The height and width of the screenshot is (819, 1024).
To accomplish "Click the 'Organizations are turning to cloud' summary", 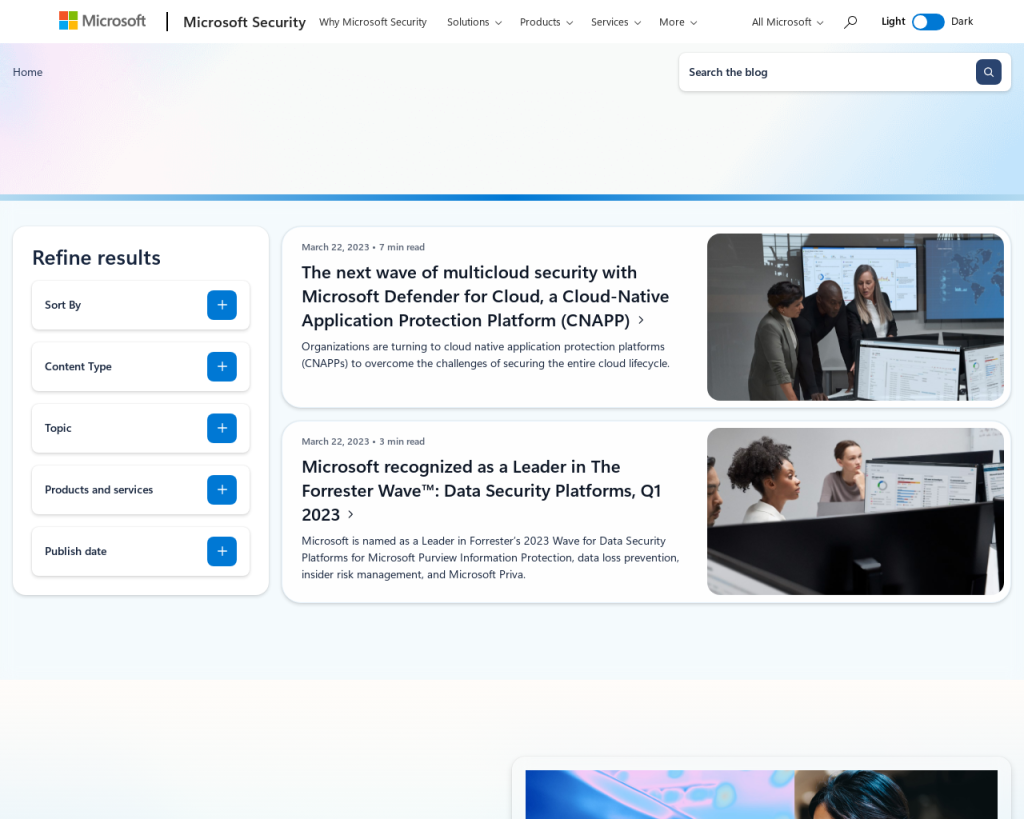I will click(x=485, y=355).
